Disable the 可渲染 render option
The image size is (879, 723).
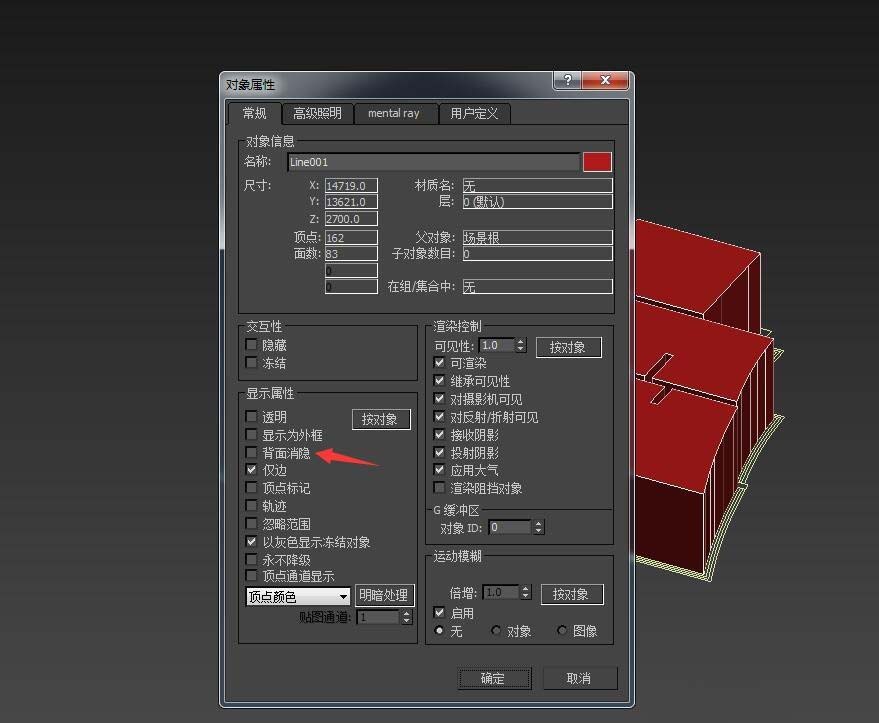point(440,363)
